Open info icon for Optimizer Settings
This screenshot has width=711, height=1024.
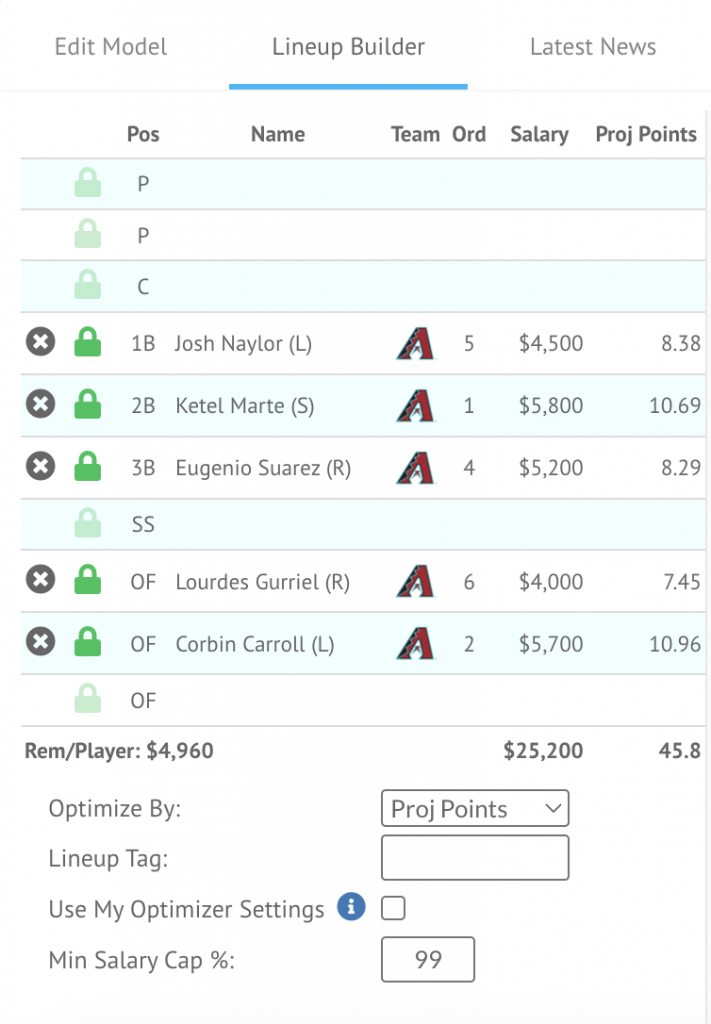pos(351,906)
